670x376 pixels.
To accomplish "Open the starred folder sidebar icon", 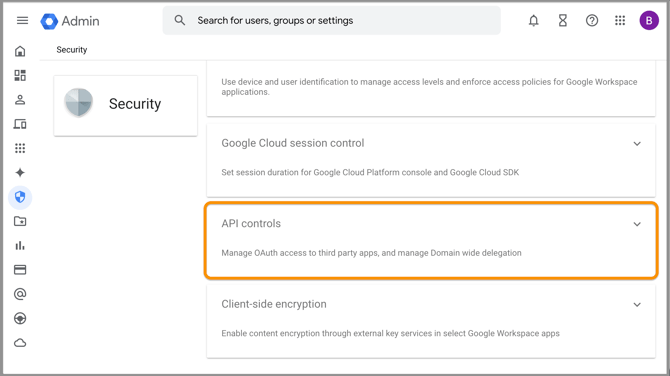I will [20, 221].
